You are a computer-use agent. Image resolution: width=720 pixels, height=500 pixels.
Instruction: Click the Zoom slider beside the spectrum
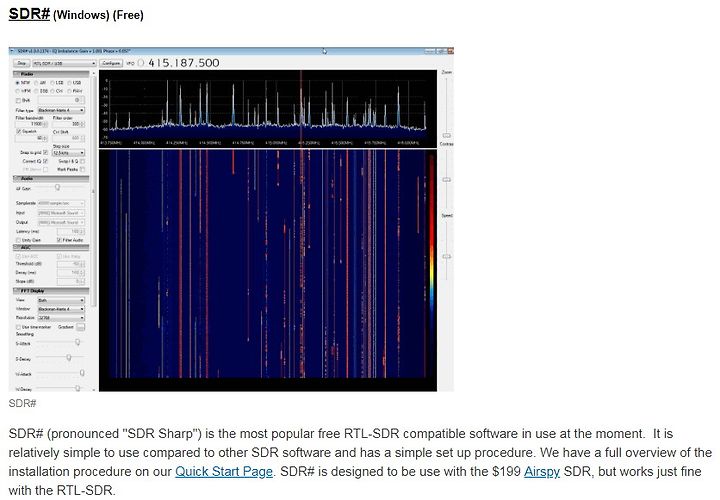446,108
